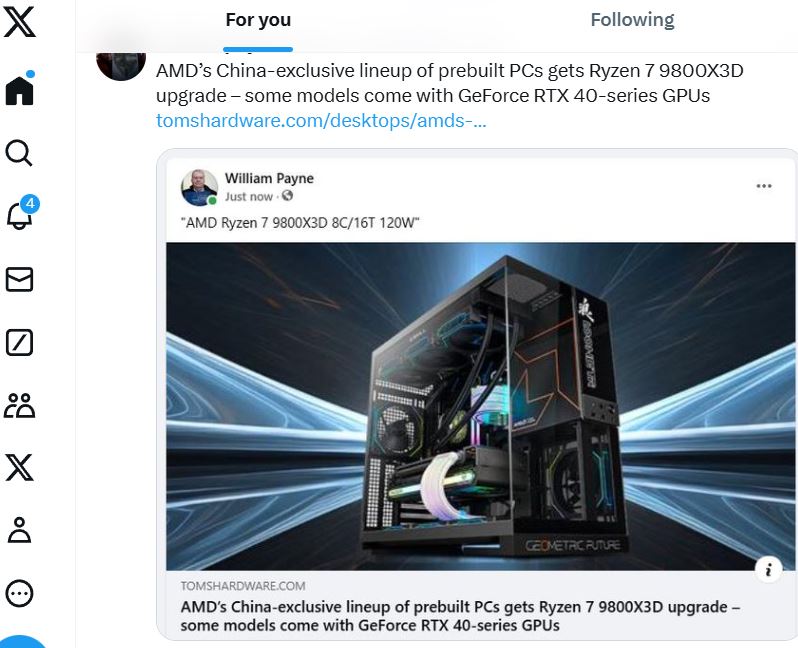Click the article headline under TOMSHARDWARE.COM
798x648 pixels.
coord(460,616)
